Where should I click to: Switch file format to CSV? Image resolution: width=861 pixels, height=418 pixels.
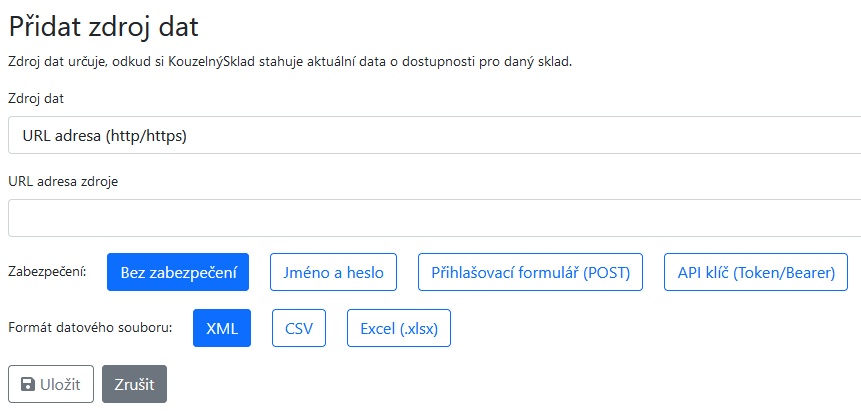coord(299,328)
